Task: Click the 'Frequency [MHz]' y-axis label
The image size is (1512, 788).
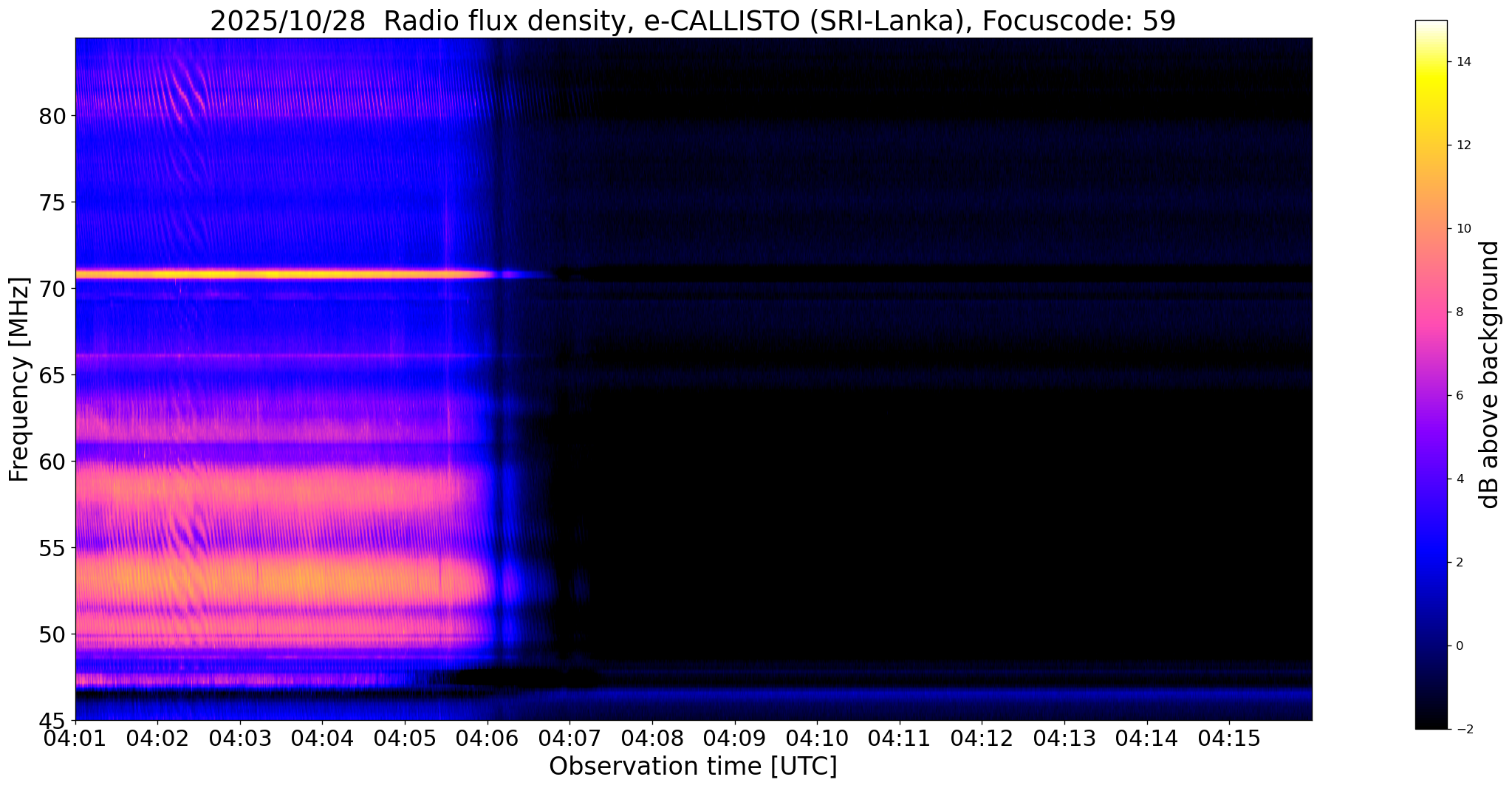Action: click(x=20, y=380)
